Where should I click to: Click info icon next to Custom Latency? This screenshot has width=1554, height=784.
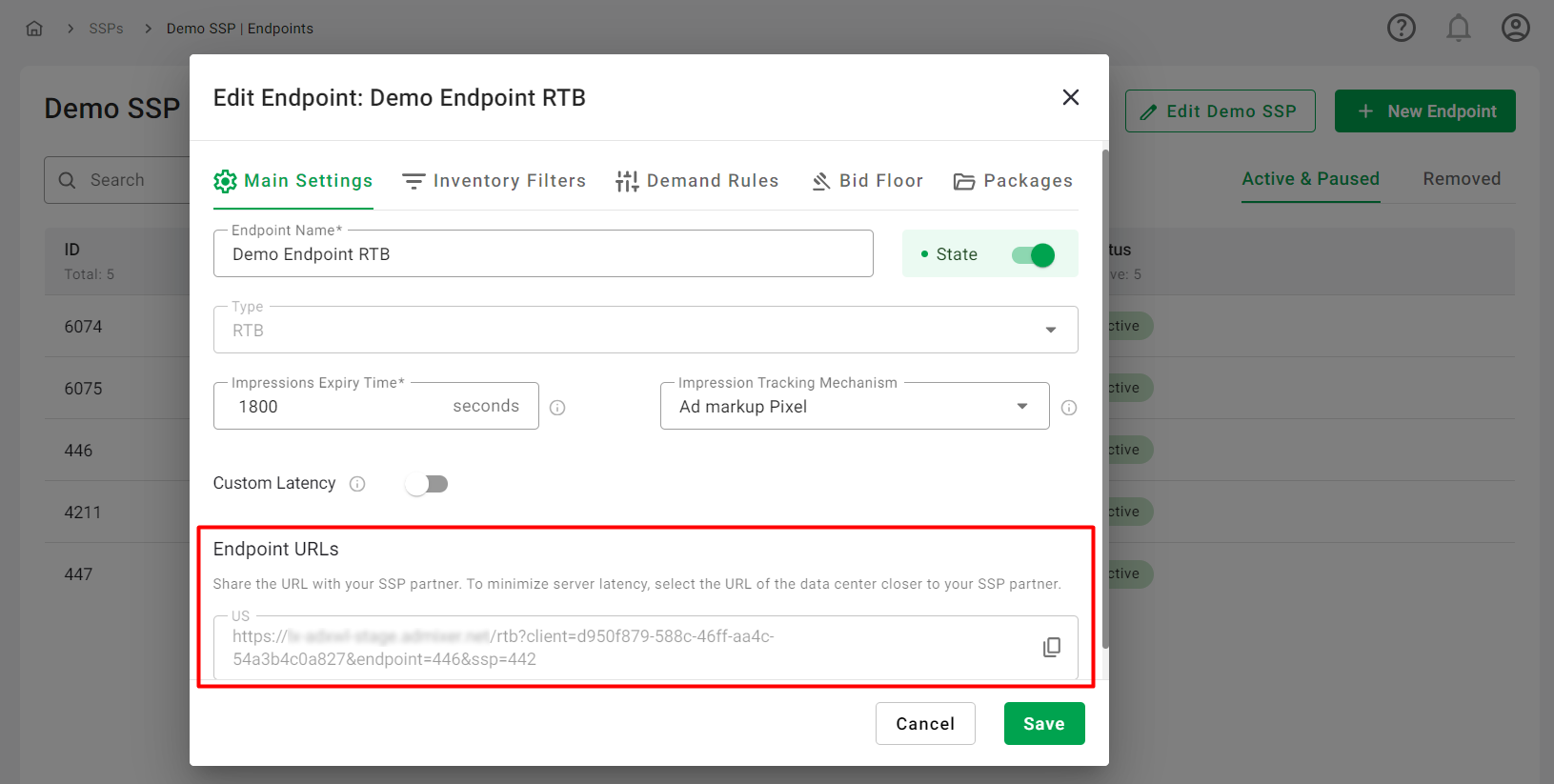pyautogui.click(x=357, y=484)
